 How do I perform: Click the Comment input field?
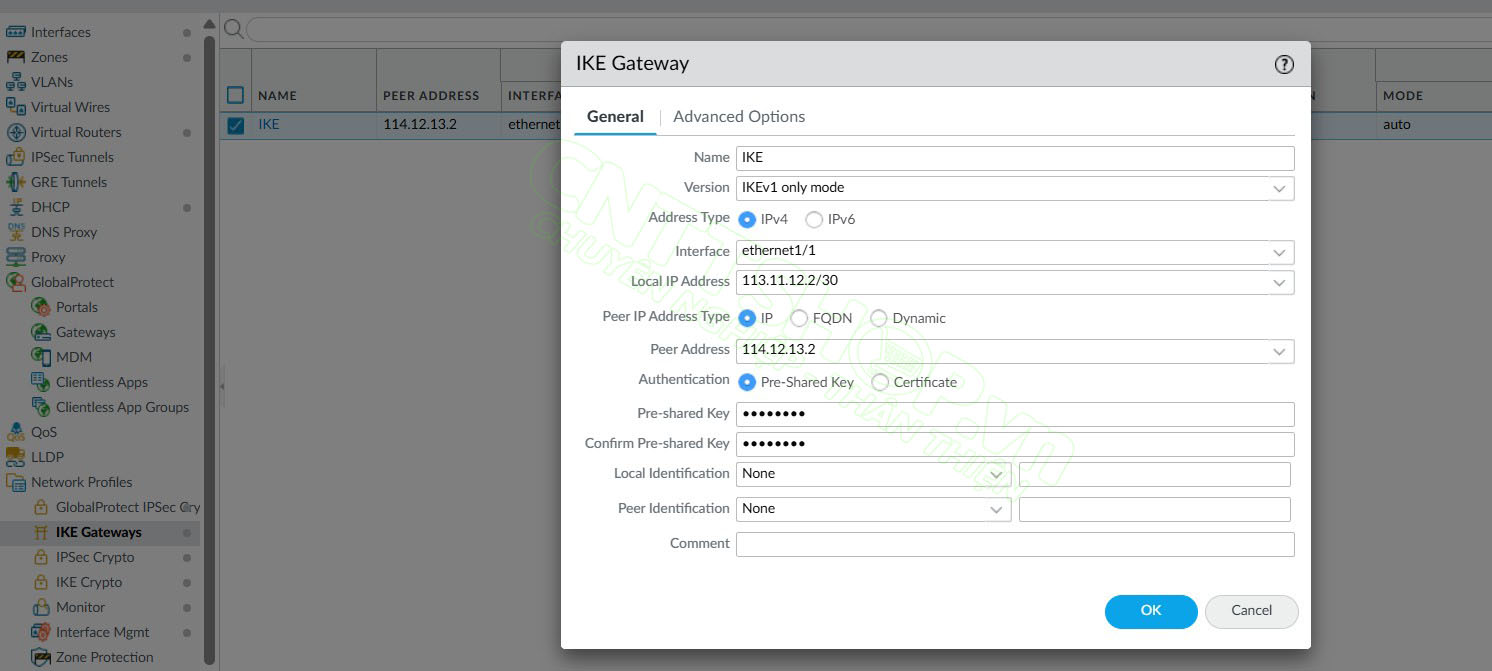(x=1015, y=544)
